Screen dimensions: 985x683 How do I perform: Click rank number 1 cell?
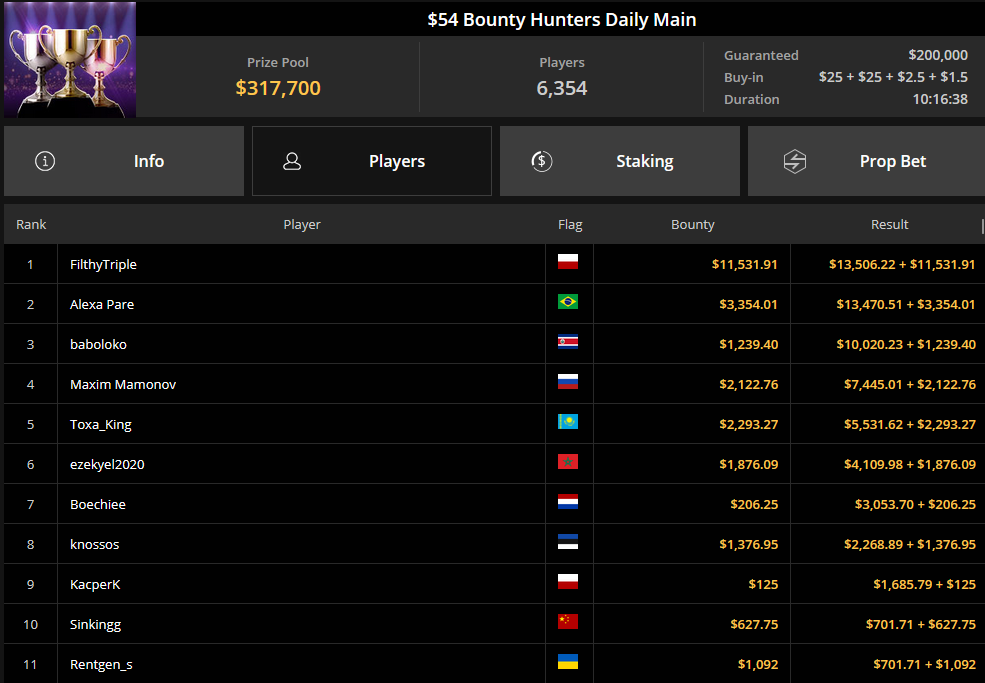[30, 265]
